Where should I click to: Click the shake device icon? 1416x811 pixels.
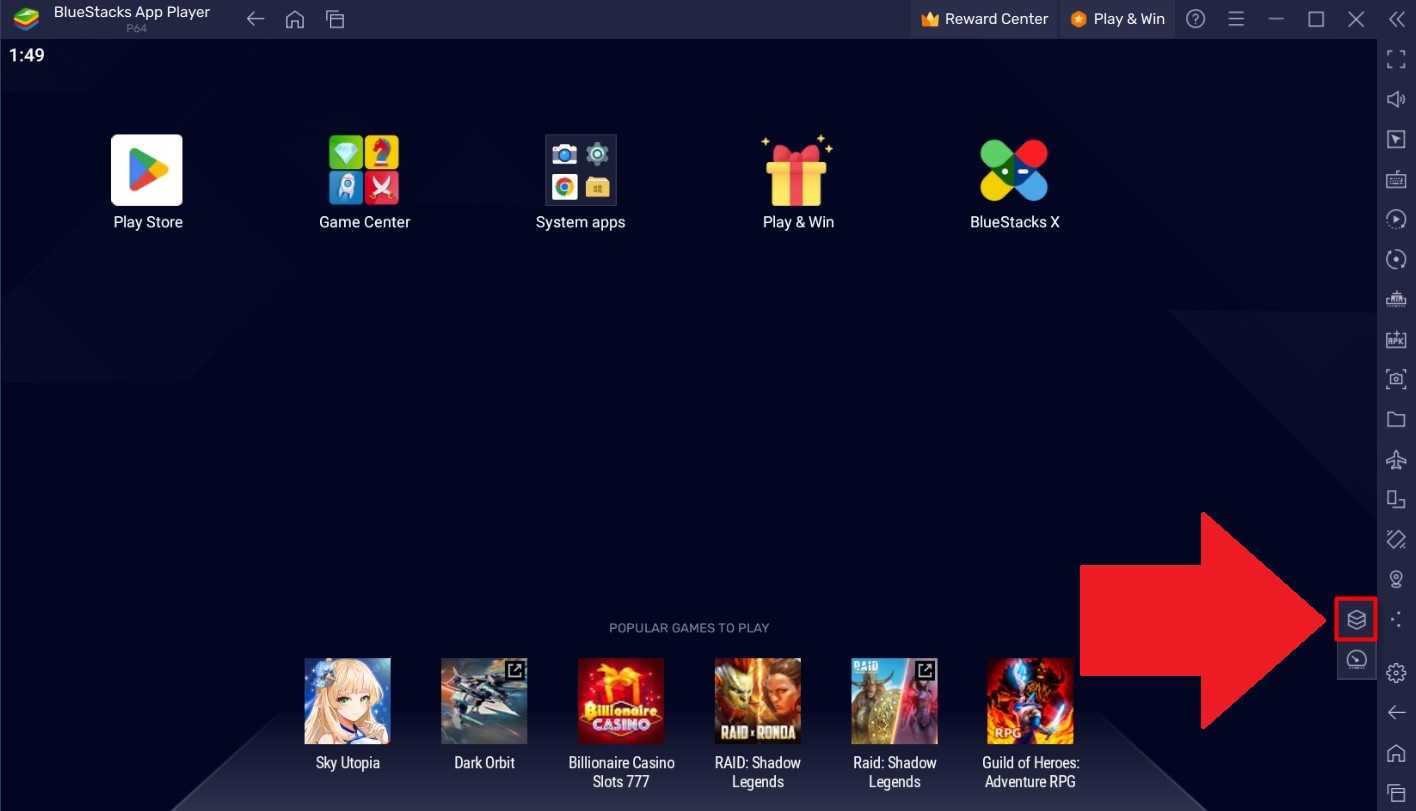pyautogui.click(x=1396, y=539)
